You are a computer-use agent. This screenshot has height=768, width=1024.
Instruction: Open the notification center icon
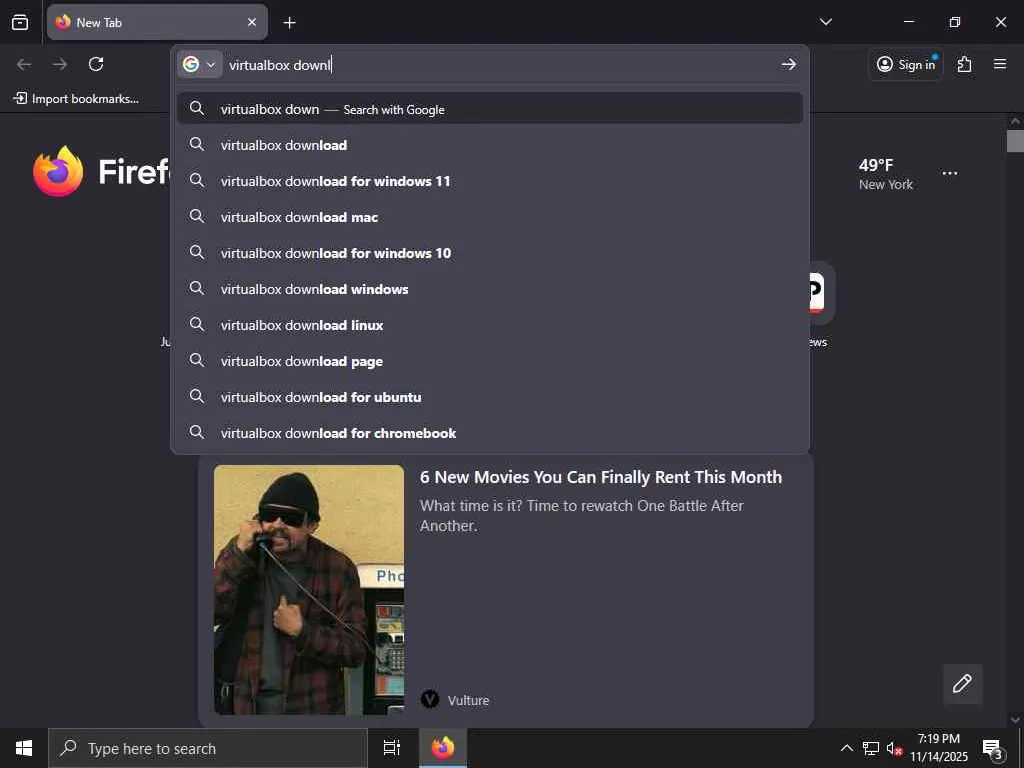click(x=992, y=748)
